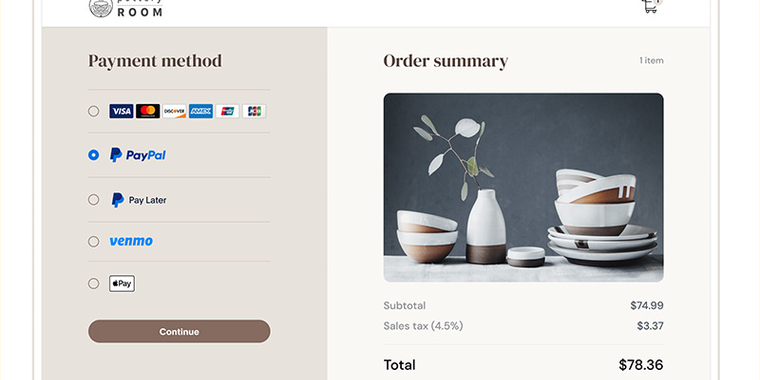Screen dimensions: 760x380
Task: Click the Amex card logo
Action: 201,111
